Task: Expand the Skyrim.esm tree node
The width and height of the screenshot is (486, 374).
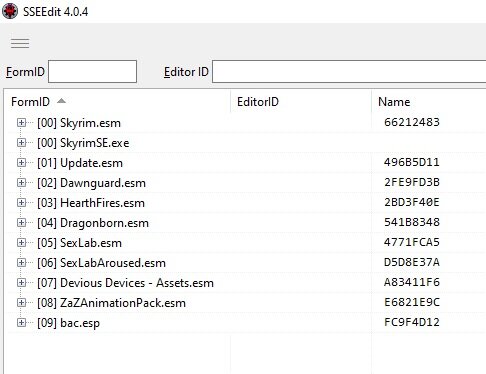Action: point(21,123)
